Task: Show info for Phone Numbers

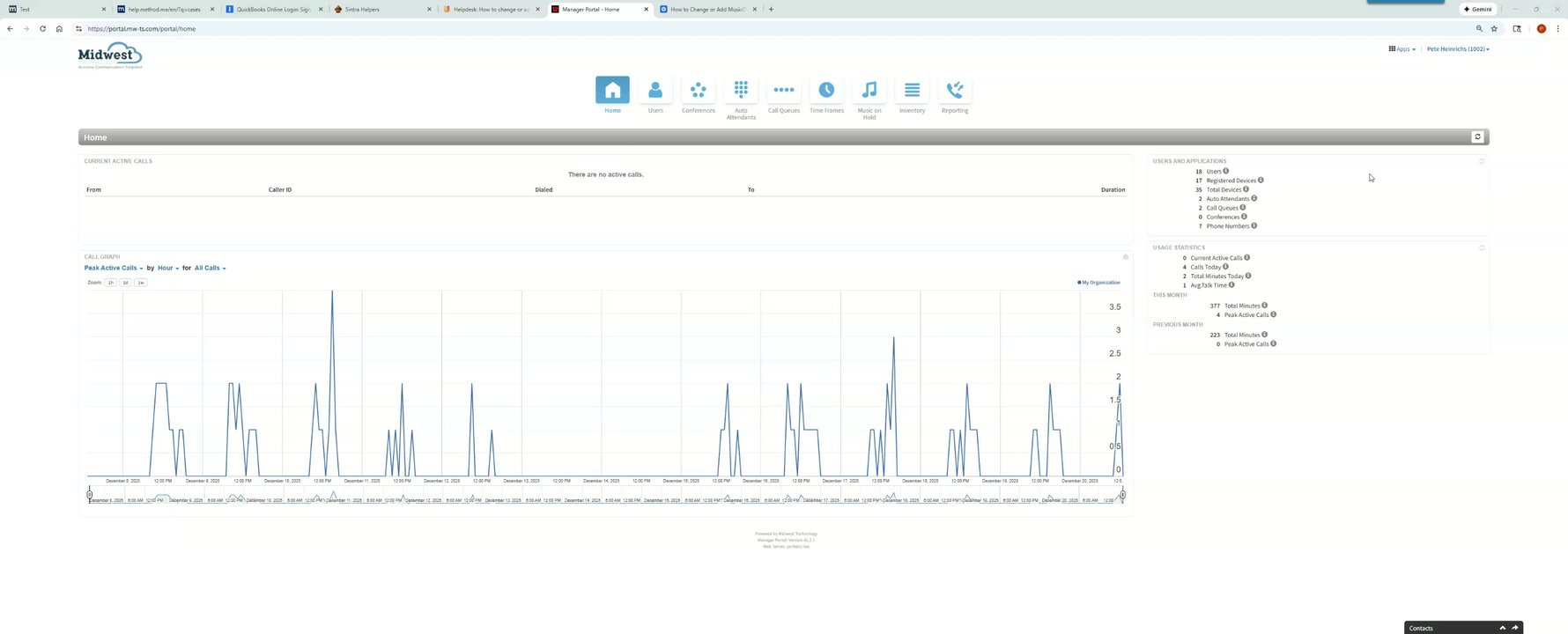Action: tap(1254, 225)
